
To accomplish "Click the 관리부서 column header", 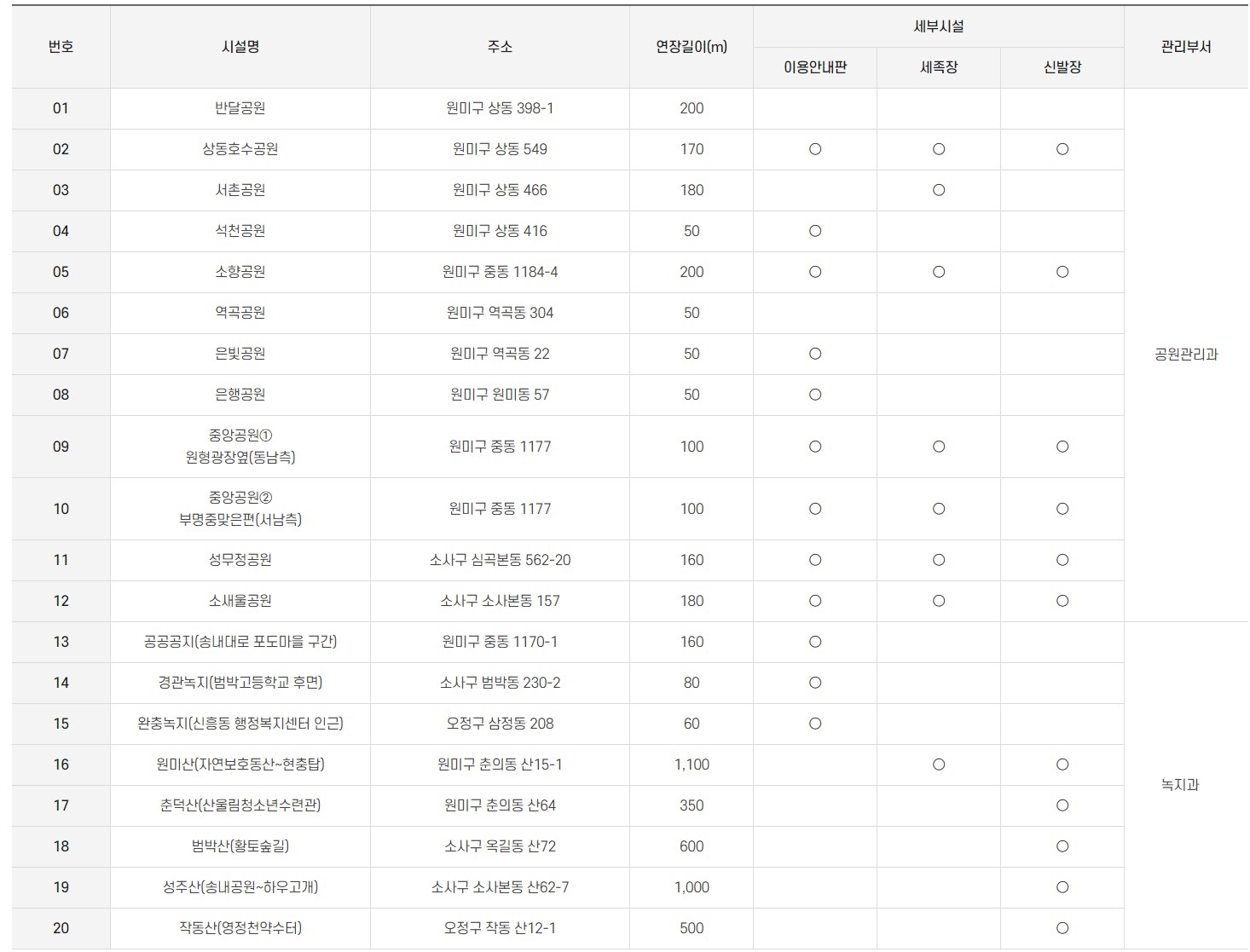I will click(x=1185, y=47).
